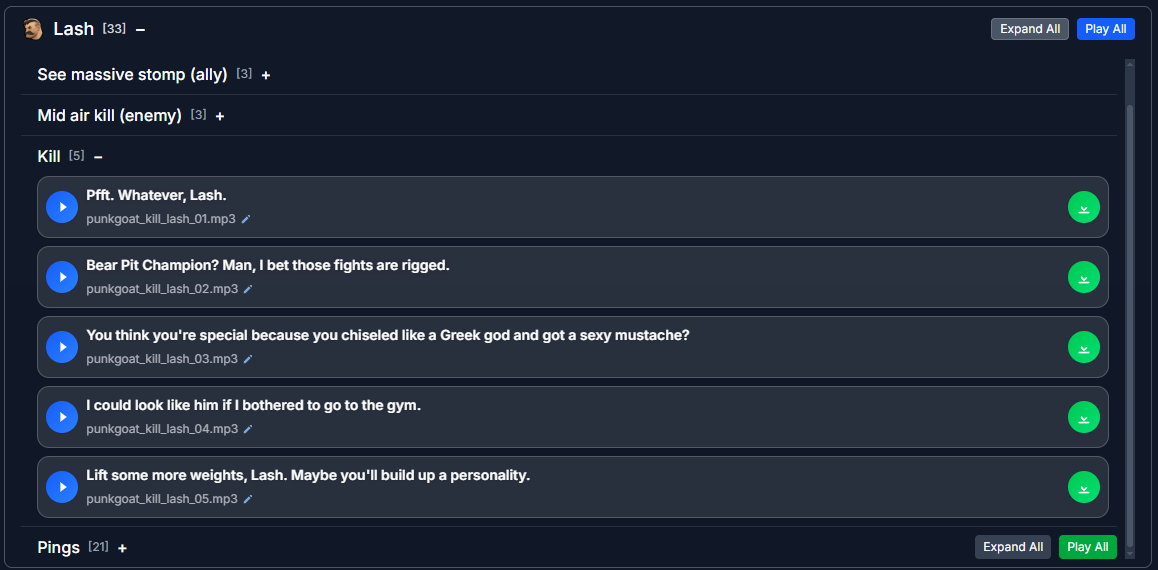The height and width of the screenshot is (570, 1158).
Task: Click pencil icon beside punkgoat_kill_lash_05.mp3
Action: [247, 499]
